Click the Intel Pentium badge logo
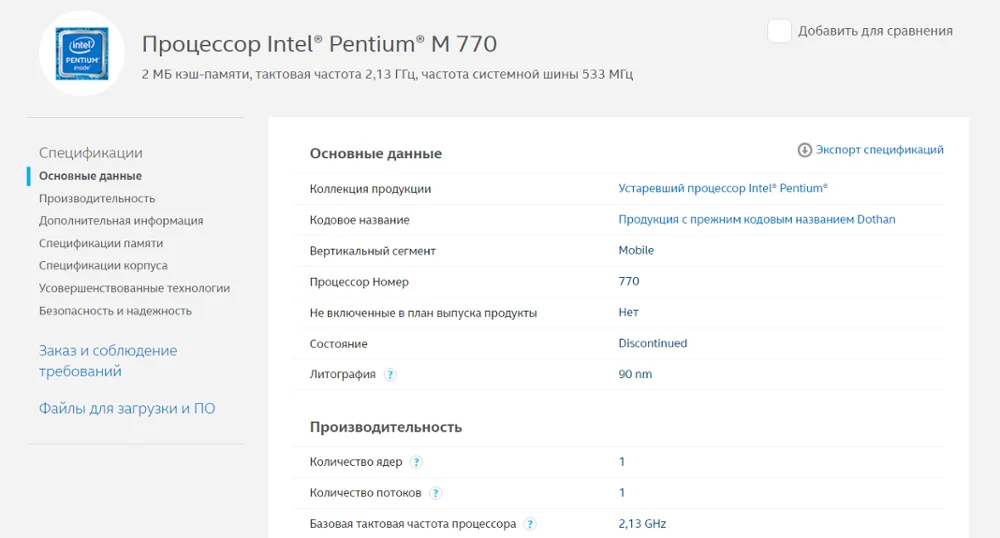This screenshot has height=538, width=1000. pyautogui.click(x=82, y=55)
